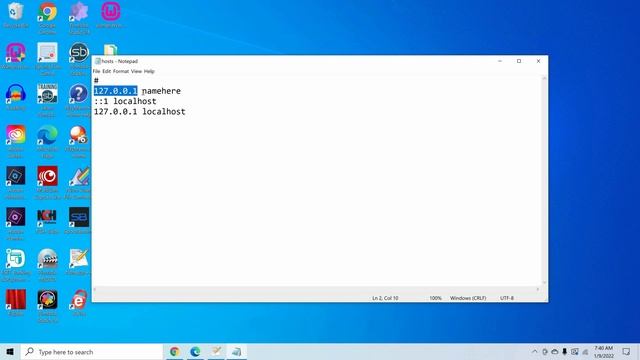Screen dimensions: 640x360
Task: Click the '::1 localhost' line
Action: pos(125,101)
